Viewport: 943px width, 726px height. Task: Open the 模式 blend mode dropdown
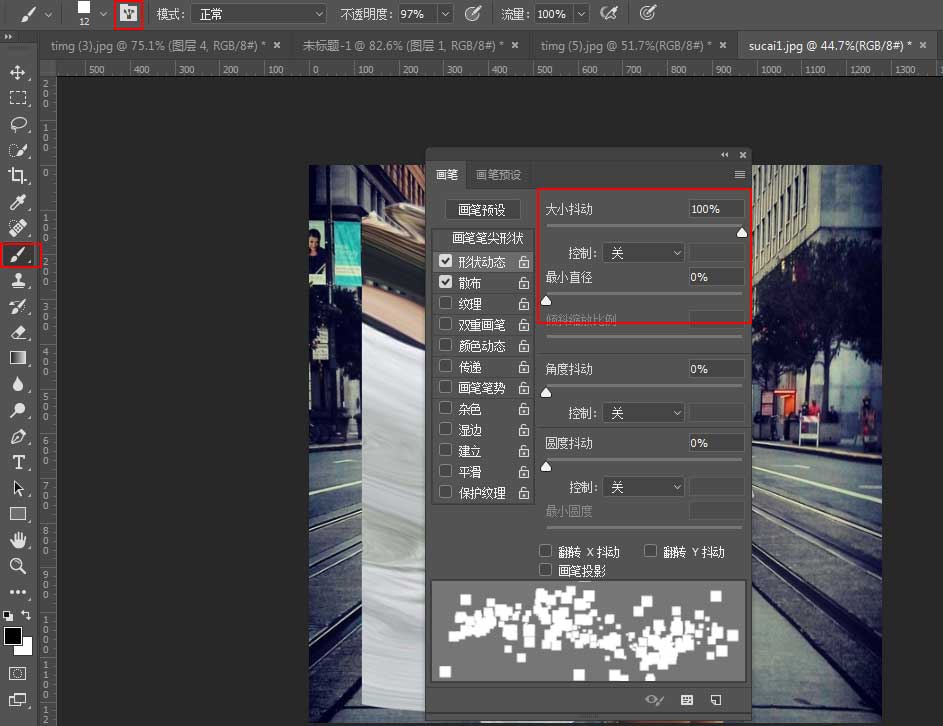click(x=258, y=14)
